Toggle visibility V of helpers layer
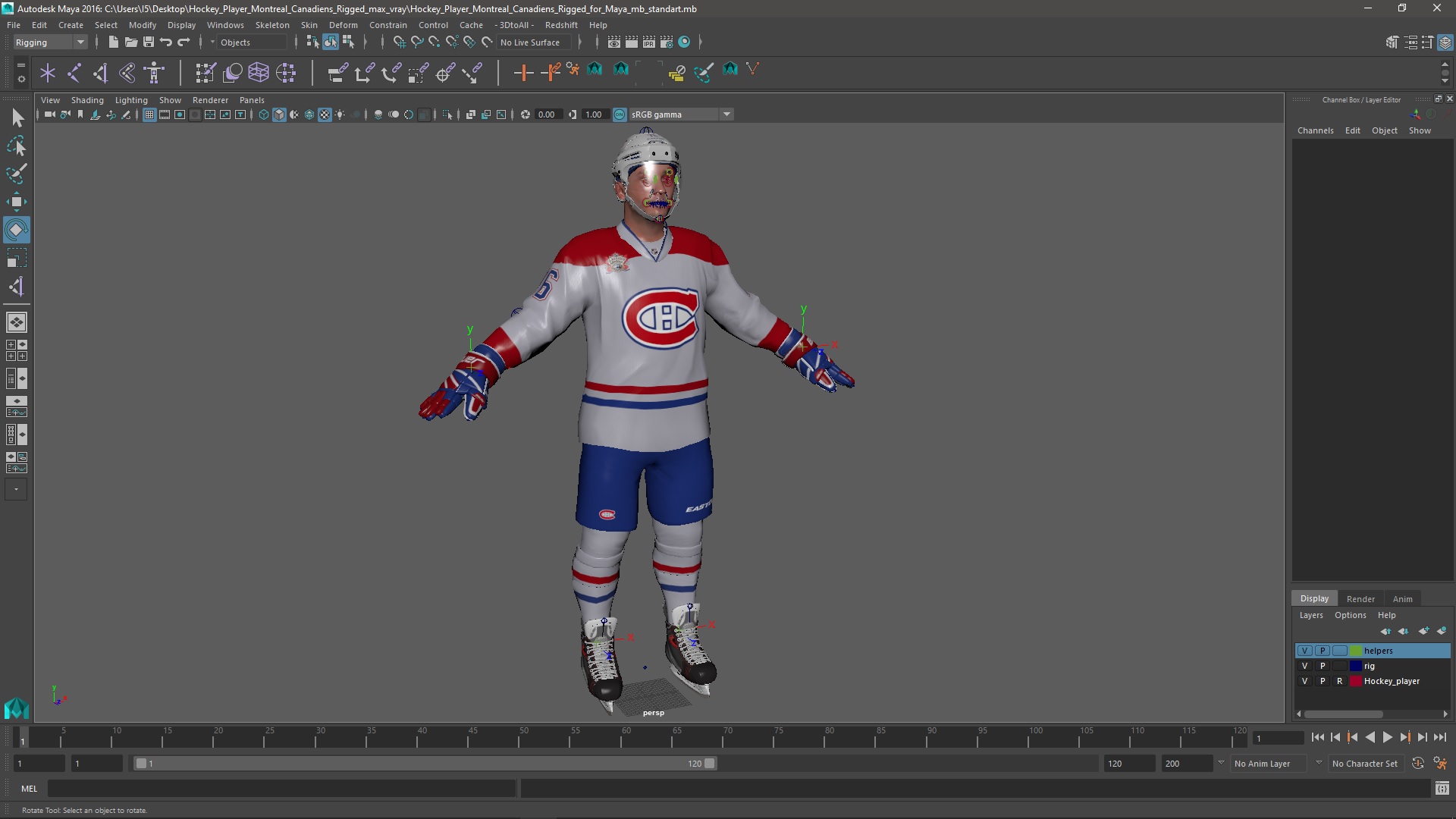Screen dimensions: 1456x819 coord(1304,651)
